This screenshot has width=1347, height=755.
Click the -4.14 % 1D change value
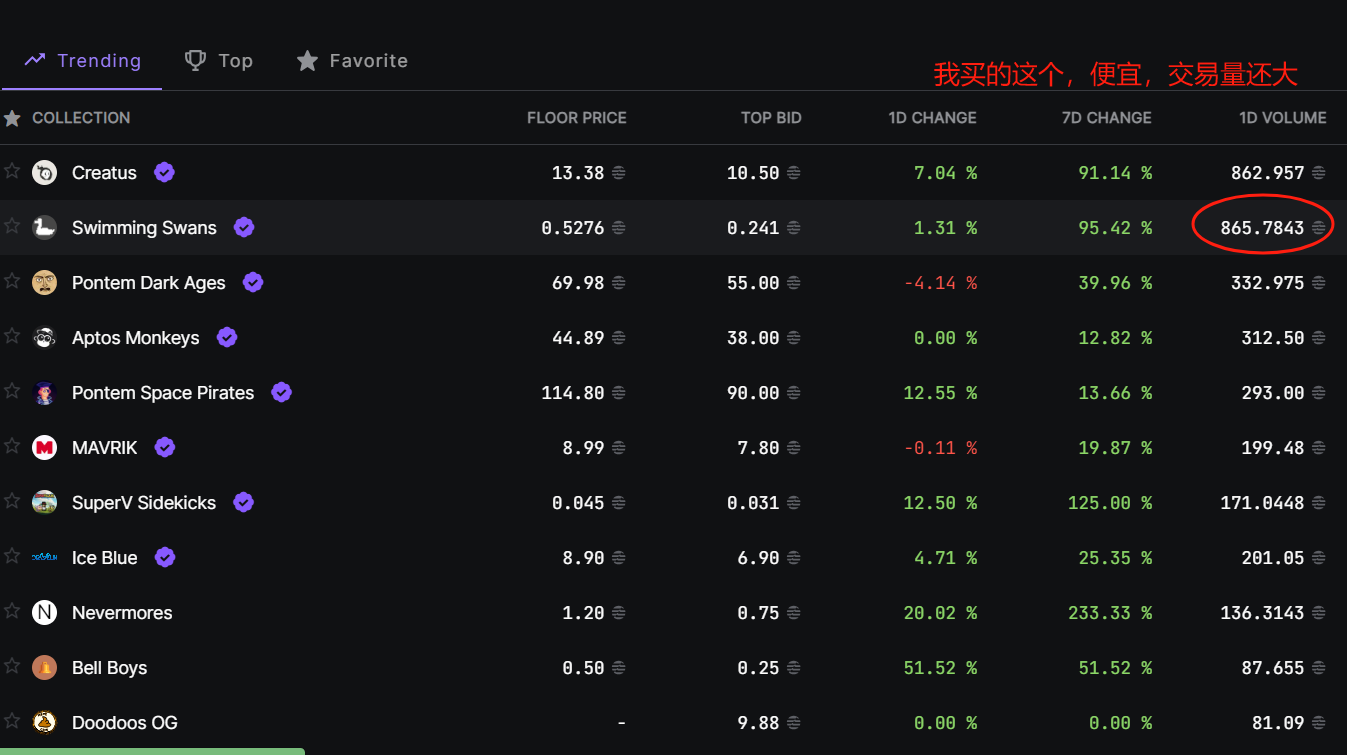coord(940,283)
